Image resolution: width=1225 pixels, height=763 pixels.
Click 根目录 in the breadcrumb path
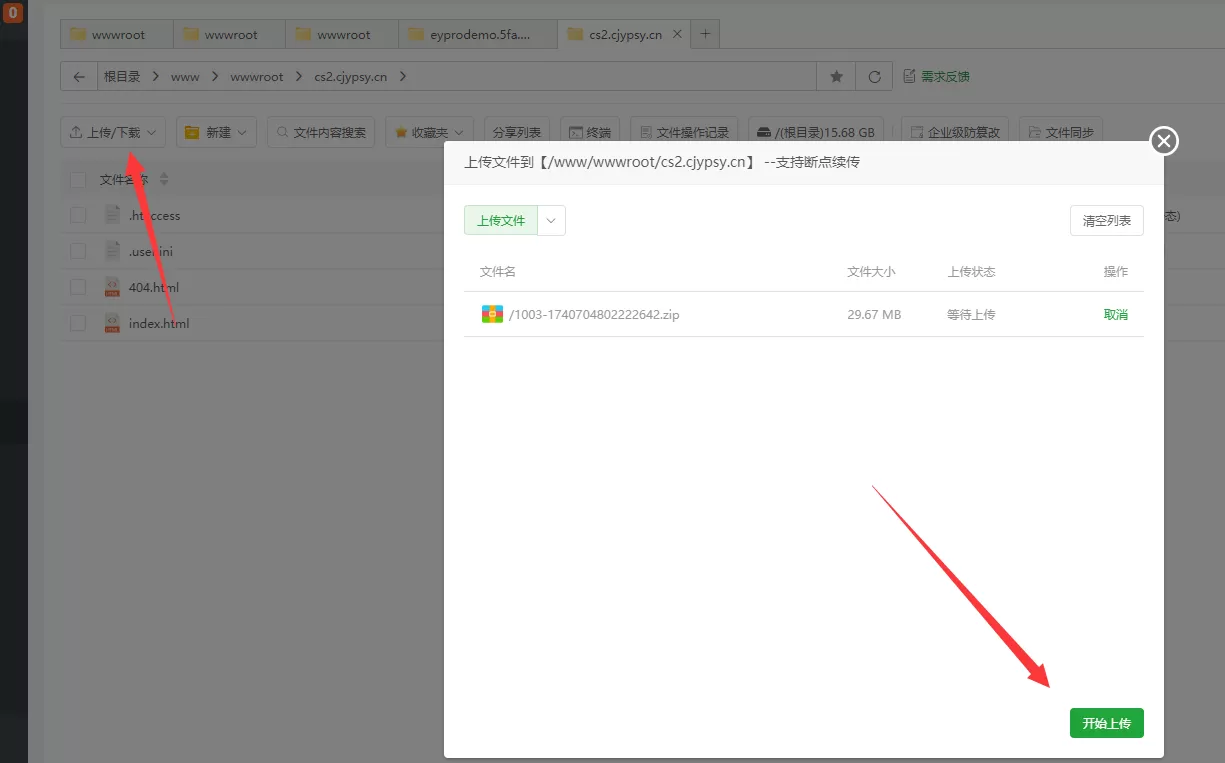click(x=122, y=77)
